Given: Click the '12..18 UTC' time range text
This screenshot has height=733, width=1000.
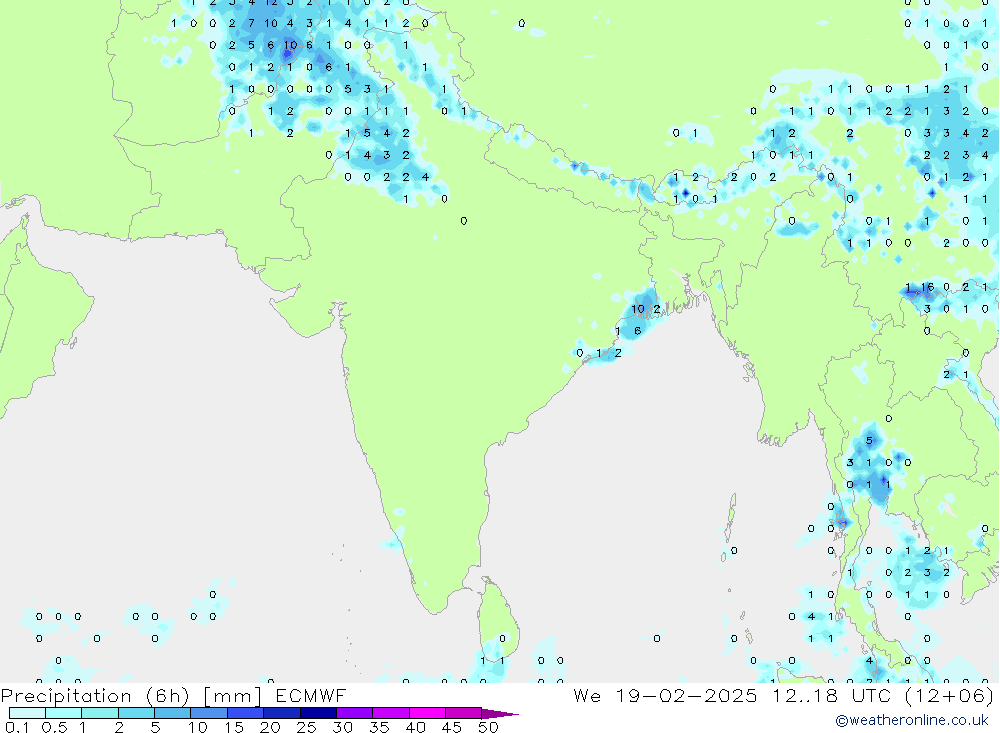Looking at the screenshot, I should [831, 695].
